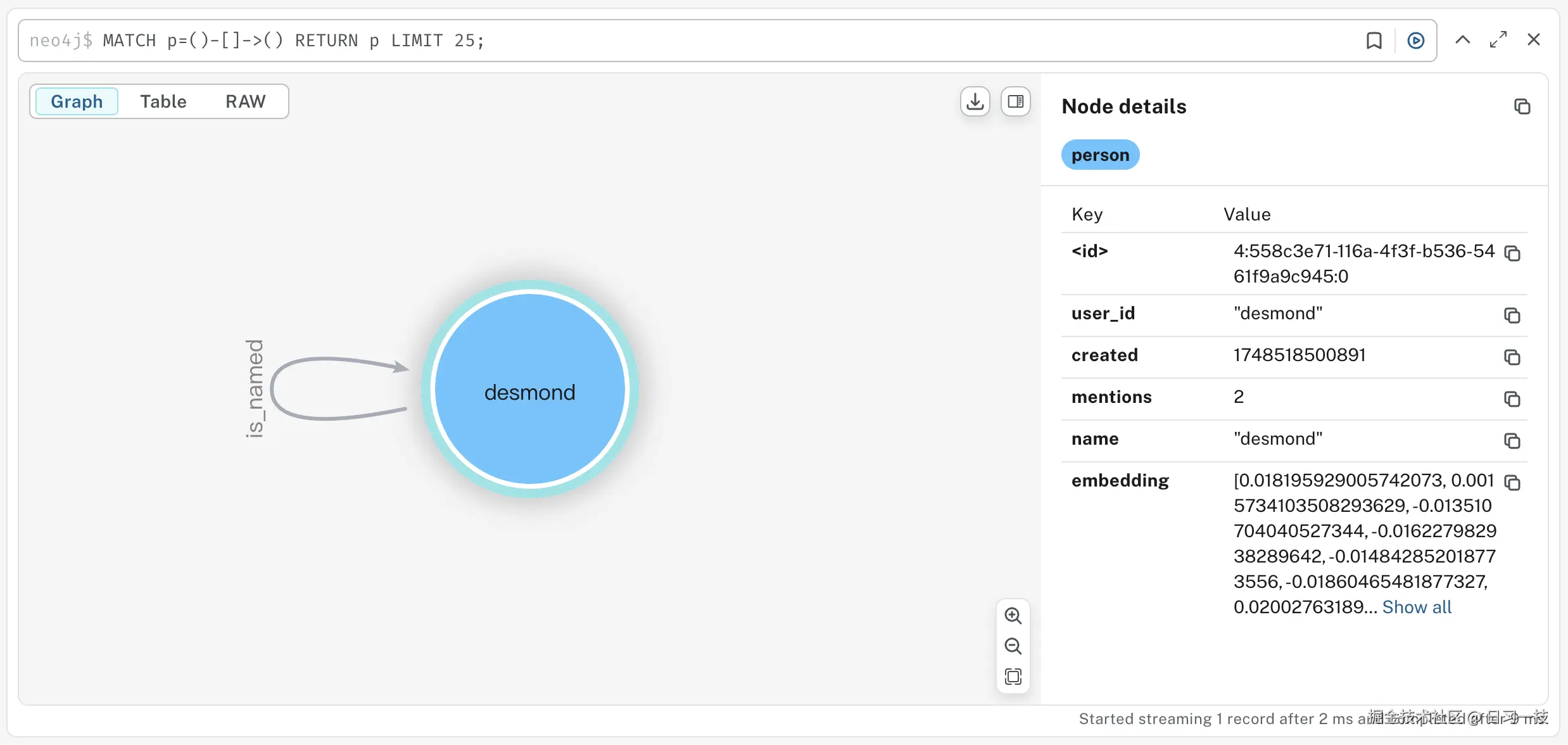Download the graph visualization

[975, 101]
